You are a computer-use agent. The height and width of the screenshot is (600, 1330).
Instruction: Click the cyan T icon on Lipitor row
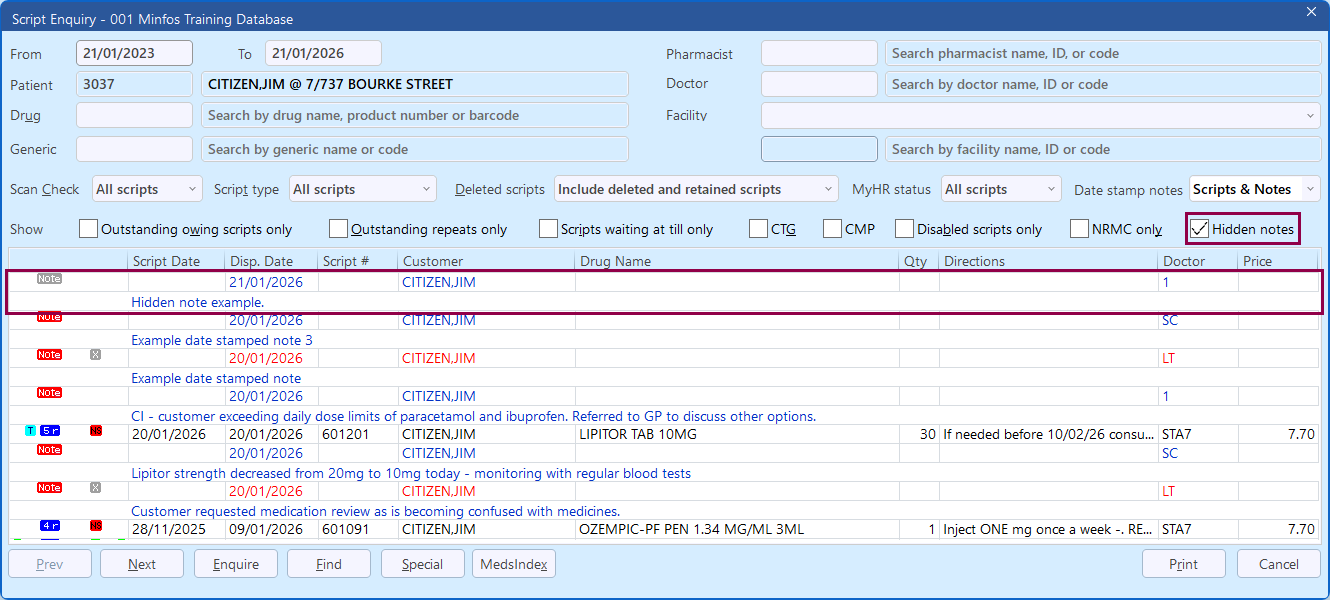click(30, 431)
